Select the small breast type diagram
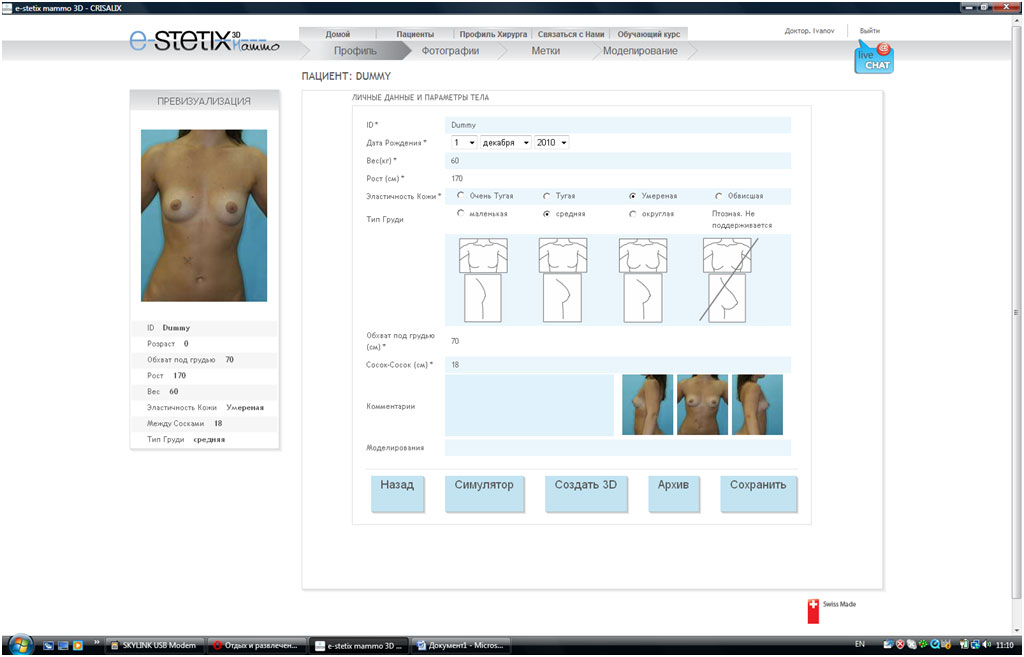 483,280
